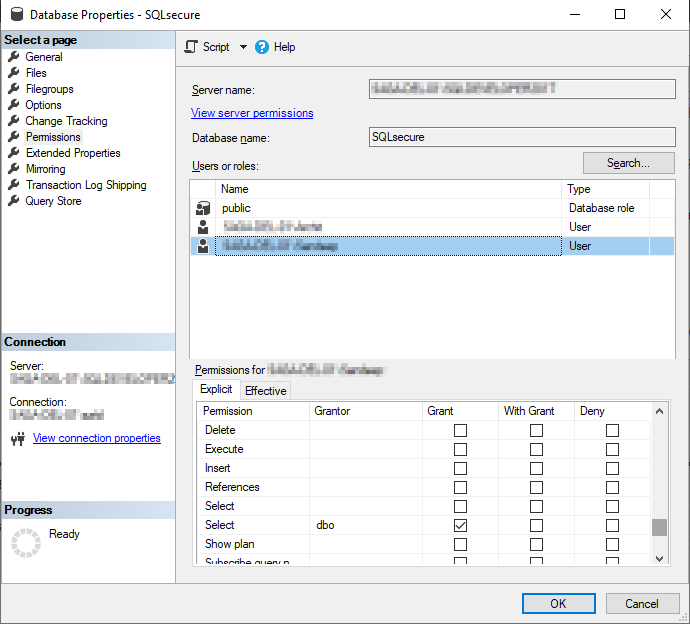Click the Help toolbar label
The image size is (690, 624).
[x=284, y=47]
